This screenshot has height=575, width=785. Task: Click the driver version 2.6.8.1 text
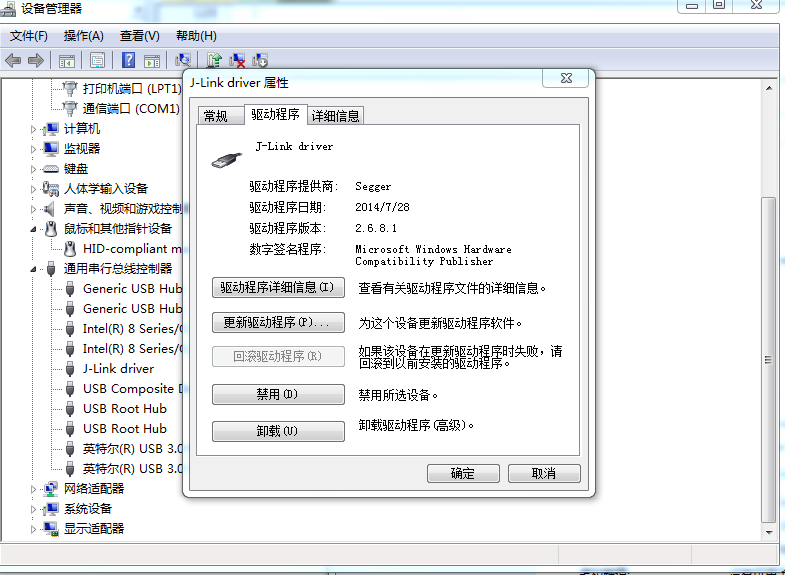point(376,228)
